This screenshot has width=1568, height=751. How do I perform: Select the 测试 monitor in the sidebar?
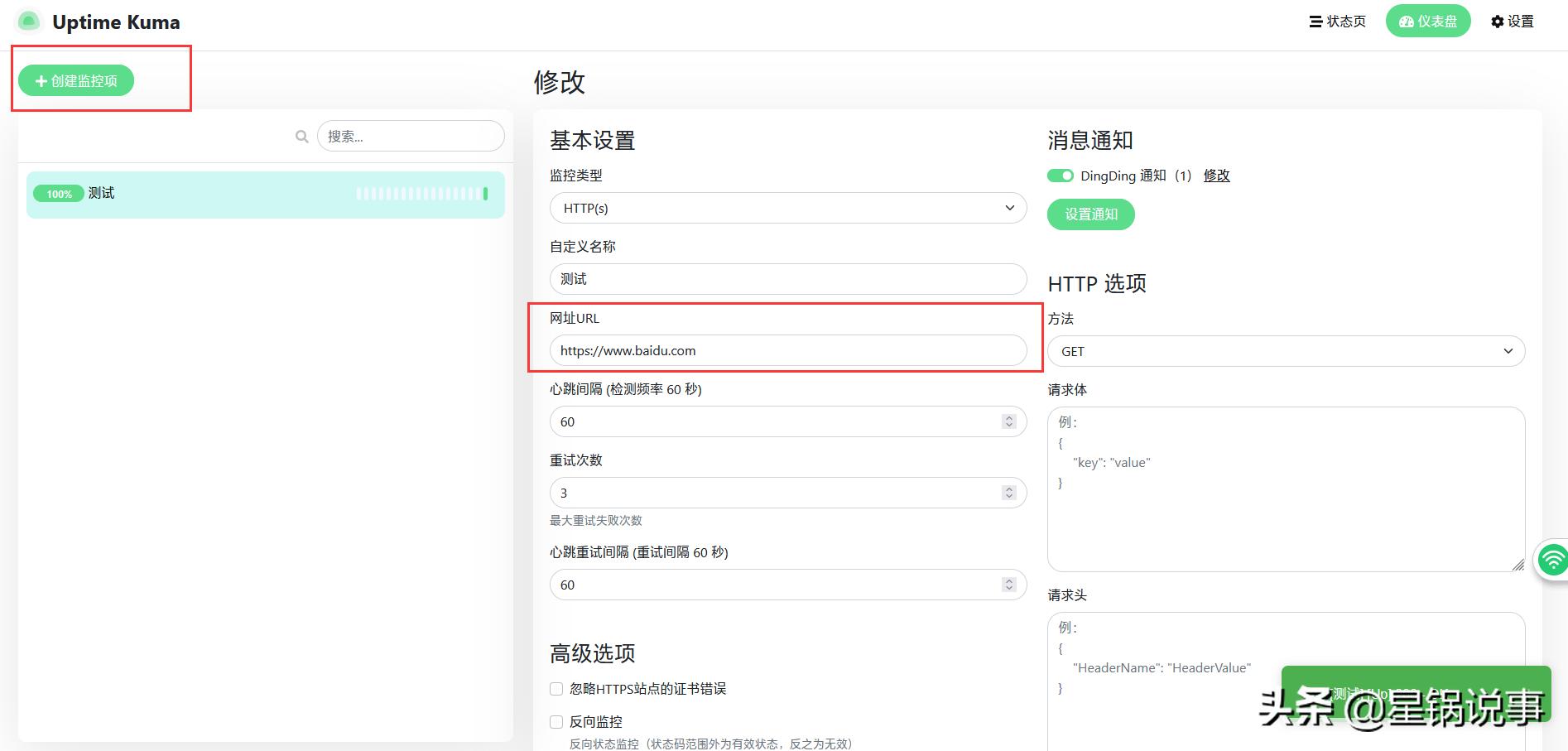(x=101, y=193)
